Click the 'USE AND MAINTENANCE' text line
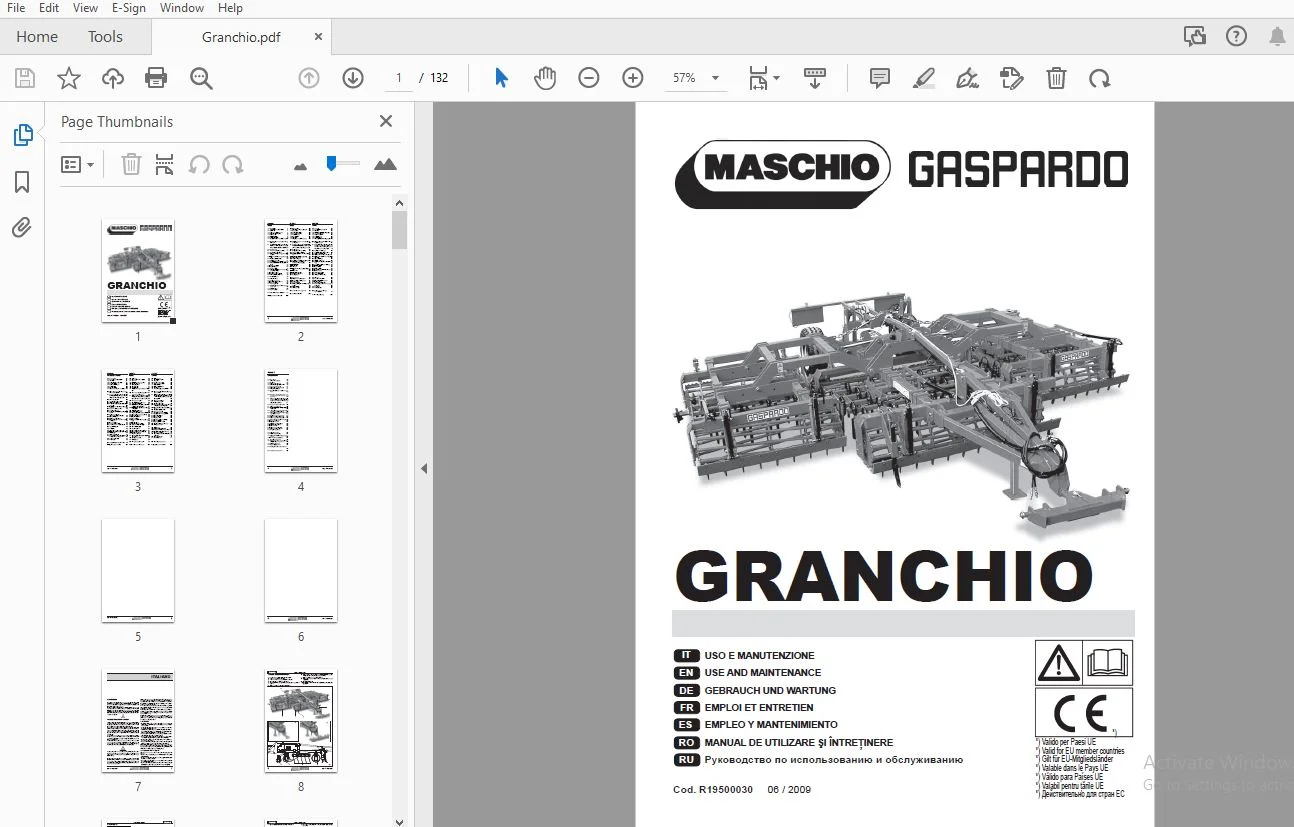1294x827 pixels. pyautogui.click(x=763, y=673)
